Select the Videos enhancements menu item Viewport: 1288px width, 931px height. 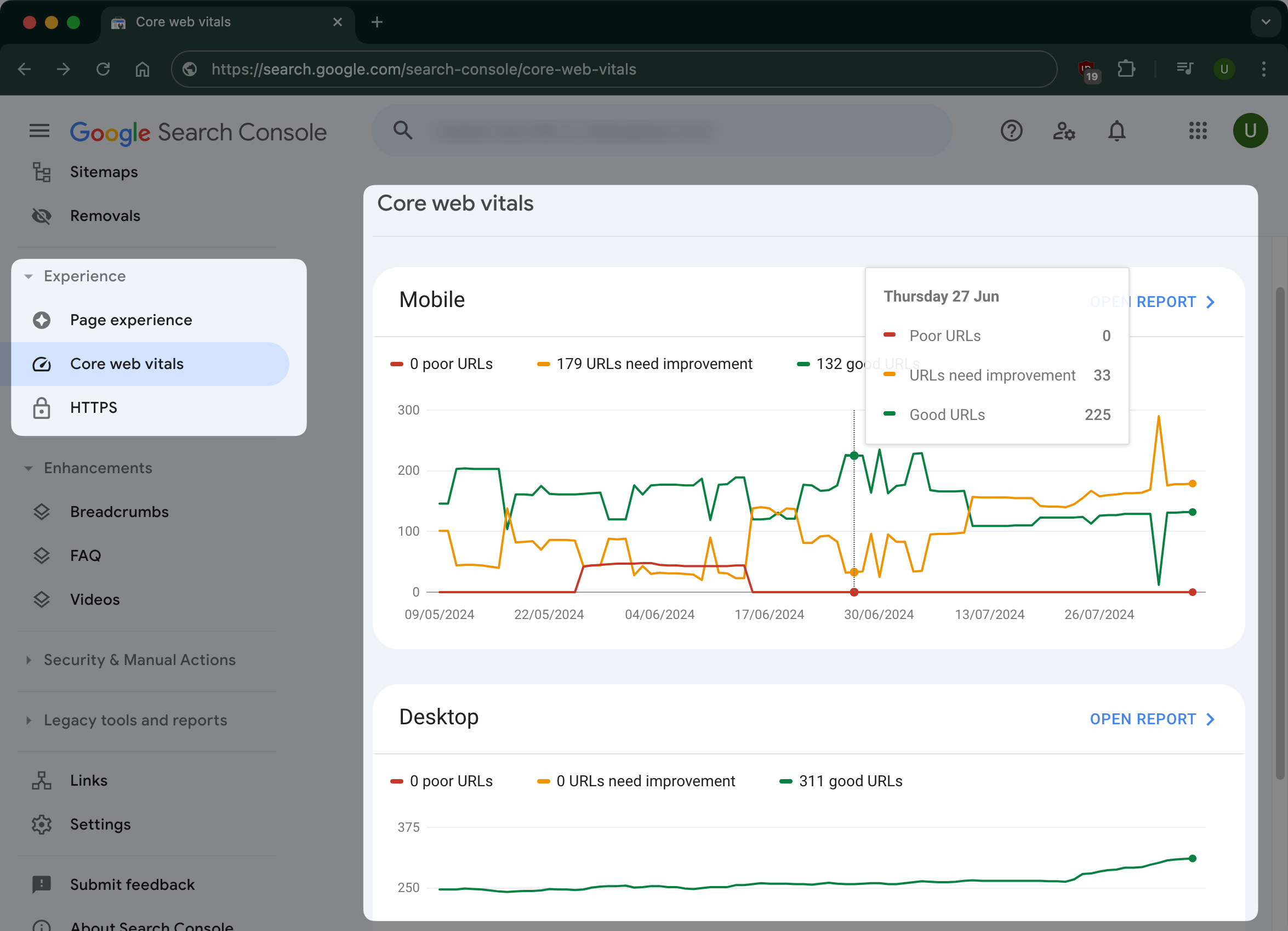[x=95, y=599]
